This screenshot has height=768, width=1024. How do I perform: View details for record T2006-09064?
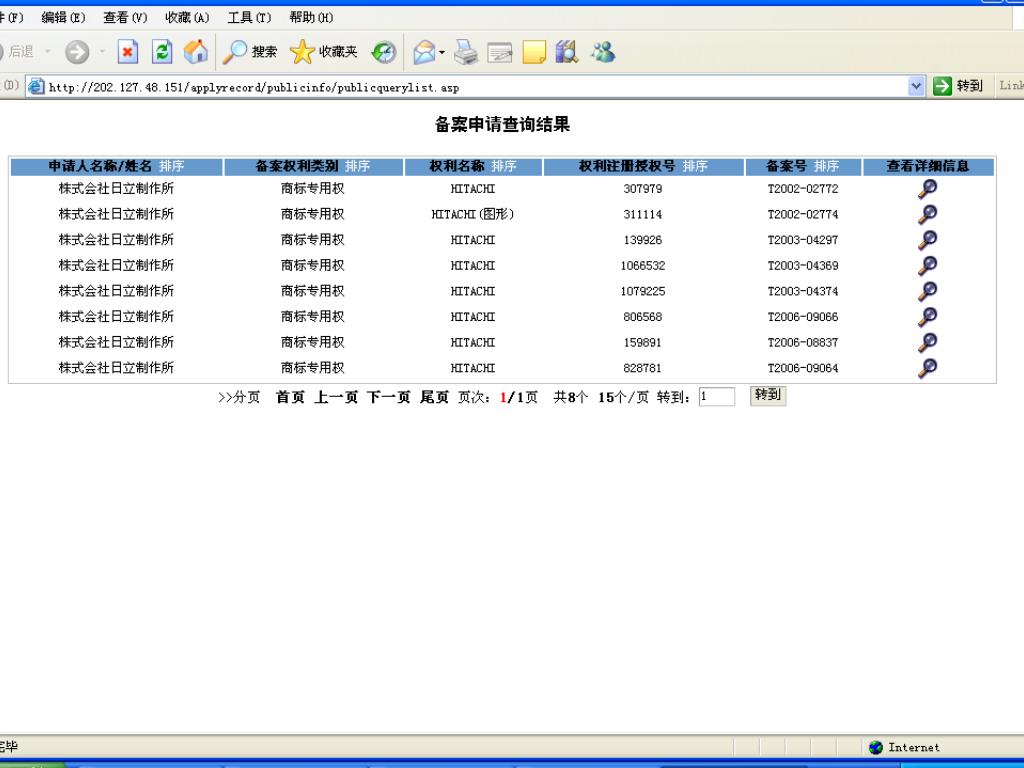(927, 368)
